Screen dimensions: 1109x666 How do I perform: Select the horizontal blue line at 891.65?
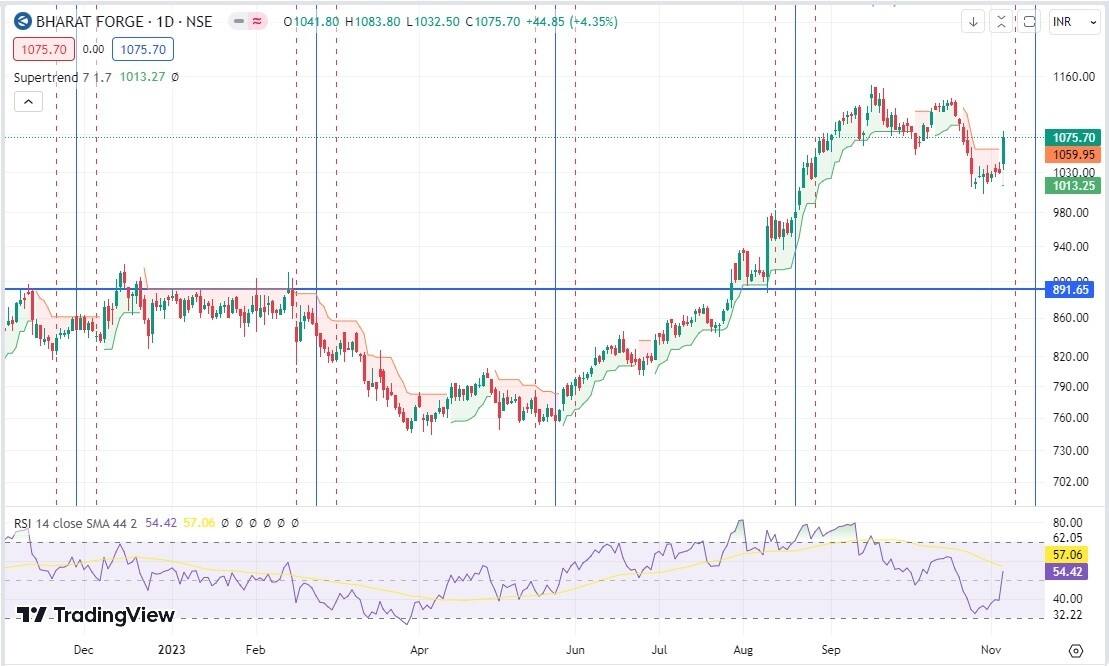[523, 289]
